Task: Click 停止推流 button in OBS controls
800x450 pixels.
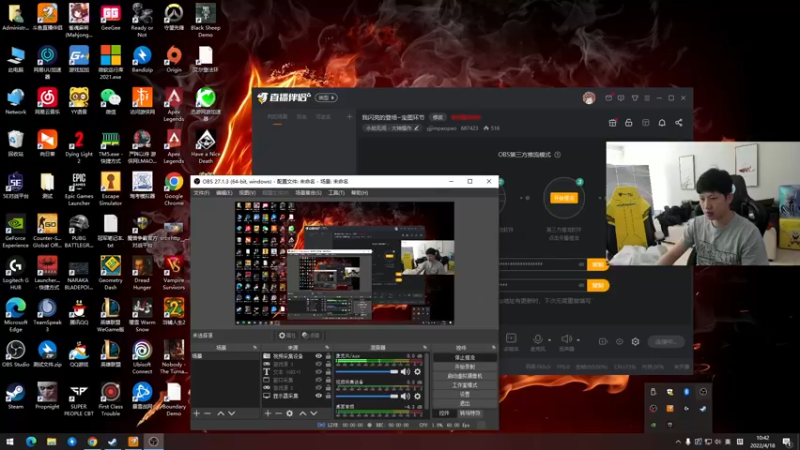Action: (464, 358)
